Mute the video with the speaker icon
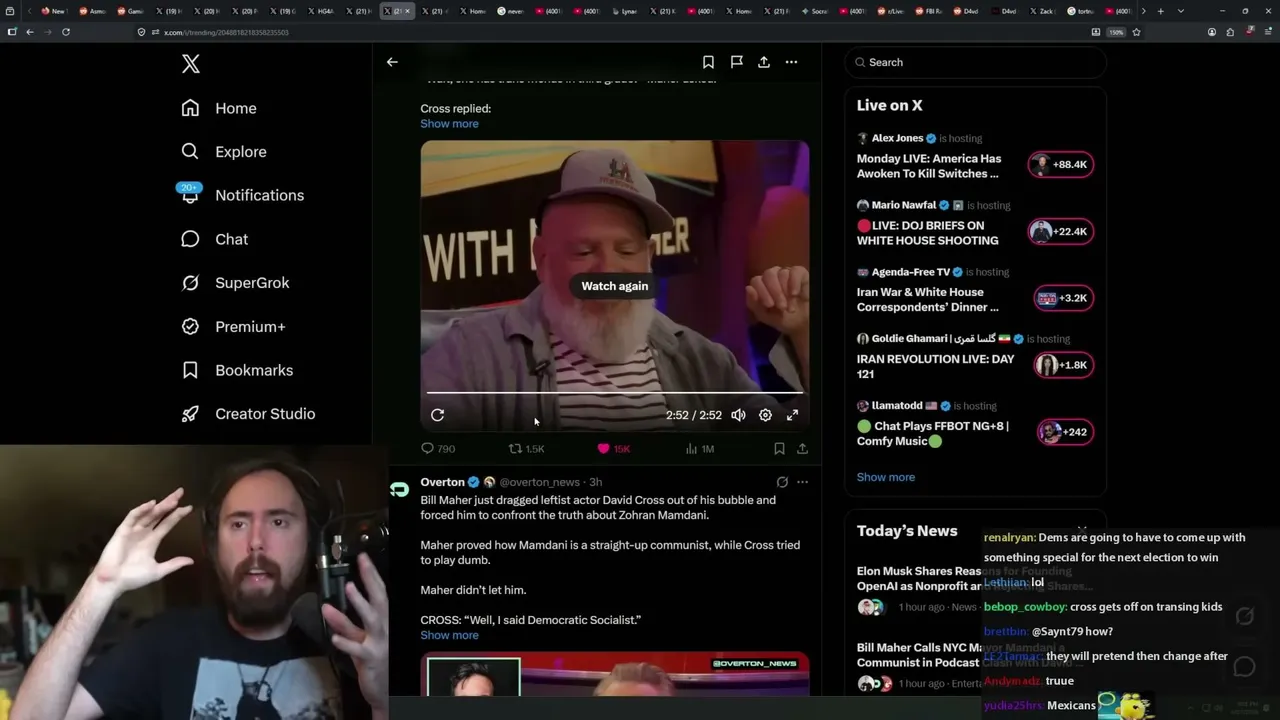 pos(738,415)
